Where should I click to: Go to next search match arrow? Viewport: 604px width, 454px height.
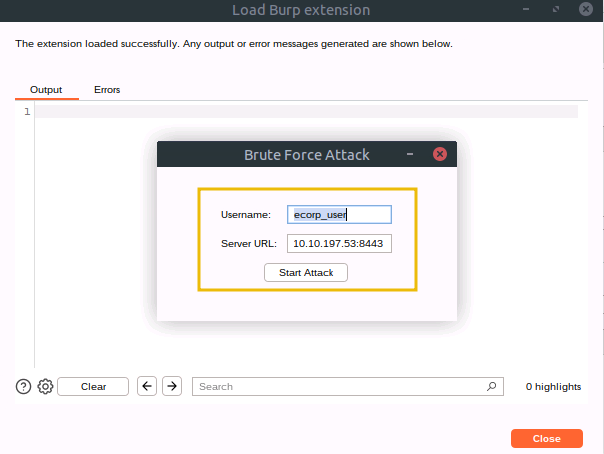[172, 386]
